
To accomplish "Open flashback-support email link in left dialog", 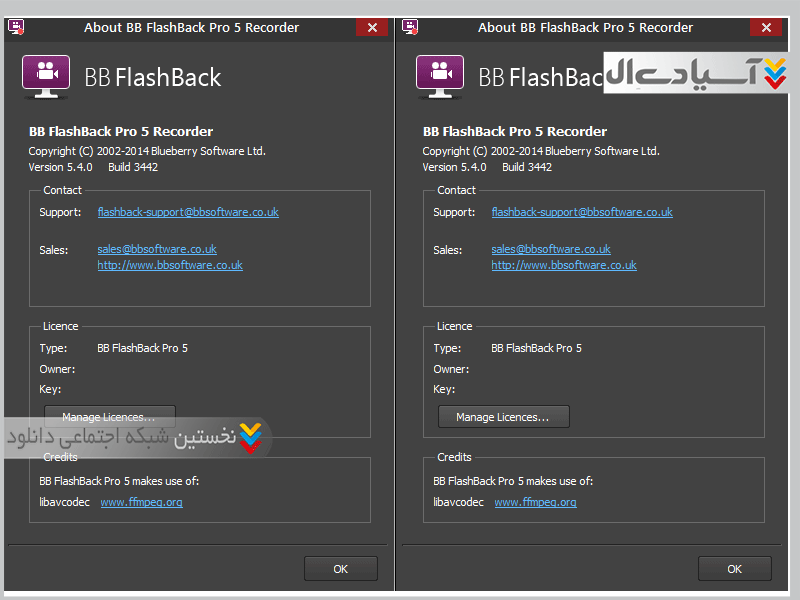I will [188, 212].
